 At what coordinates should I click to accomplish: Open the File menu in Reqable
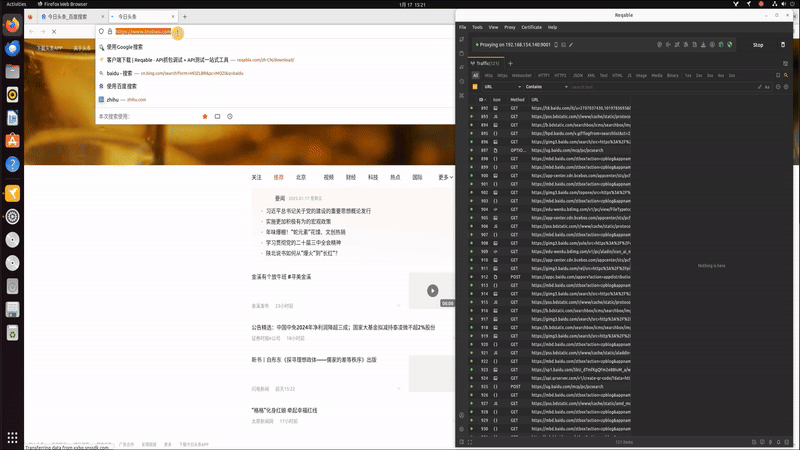click(x=462, y=28)
